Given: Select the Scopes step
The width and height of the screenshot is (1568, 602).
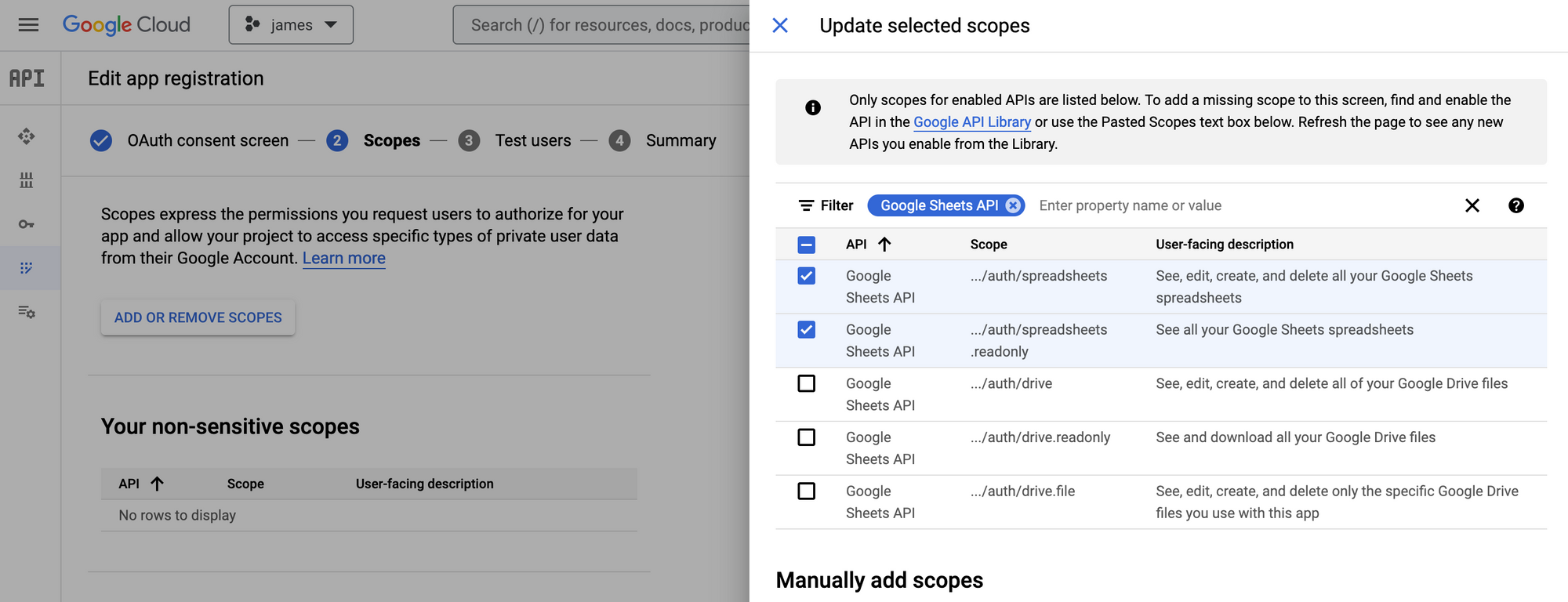Looking at the screenshot, I should [x=373, y=140].
